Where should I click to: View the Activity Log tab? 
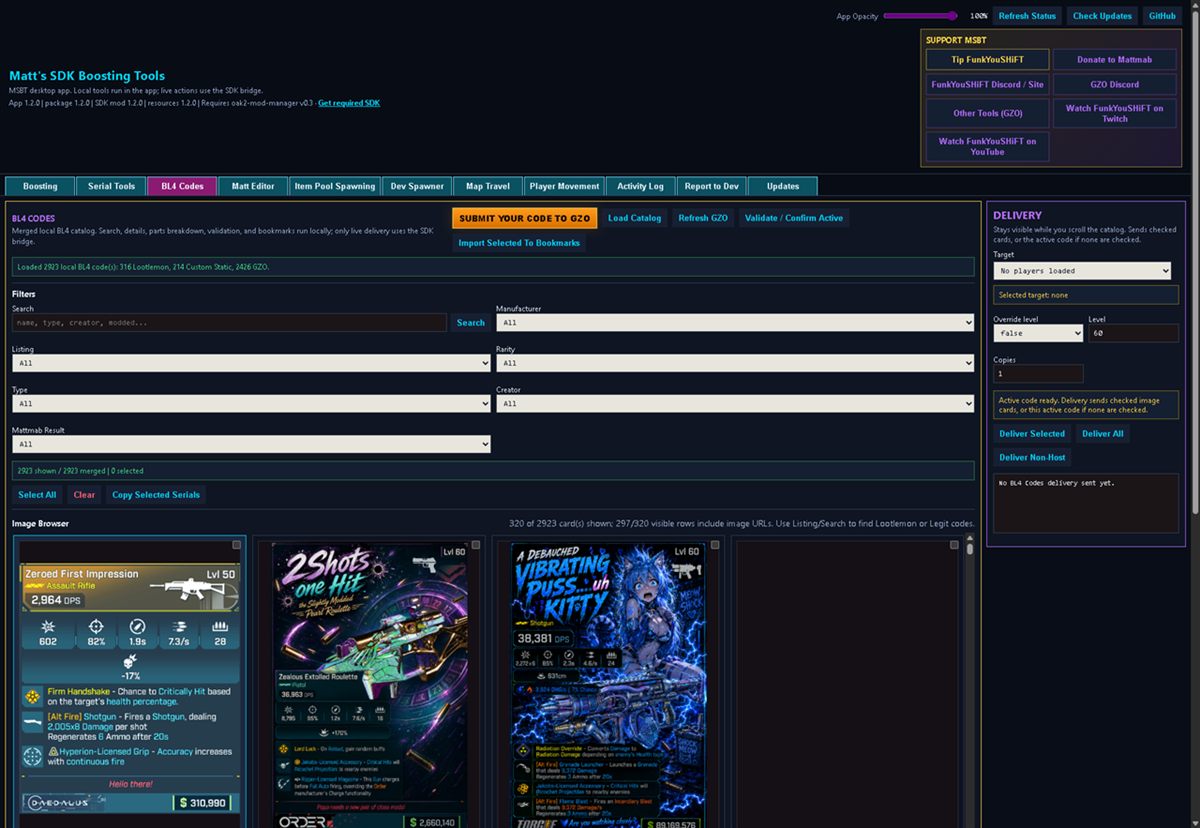pos(640,186)
